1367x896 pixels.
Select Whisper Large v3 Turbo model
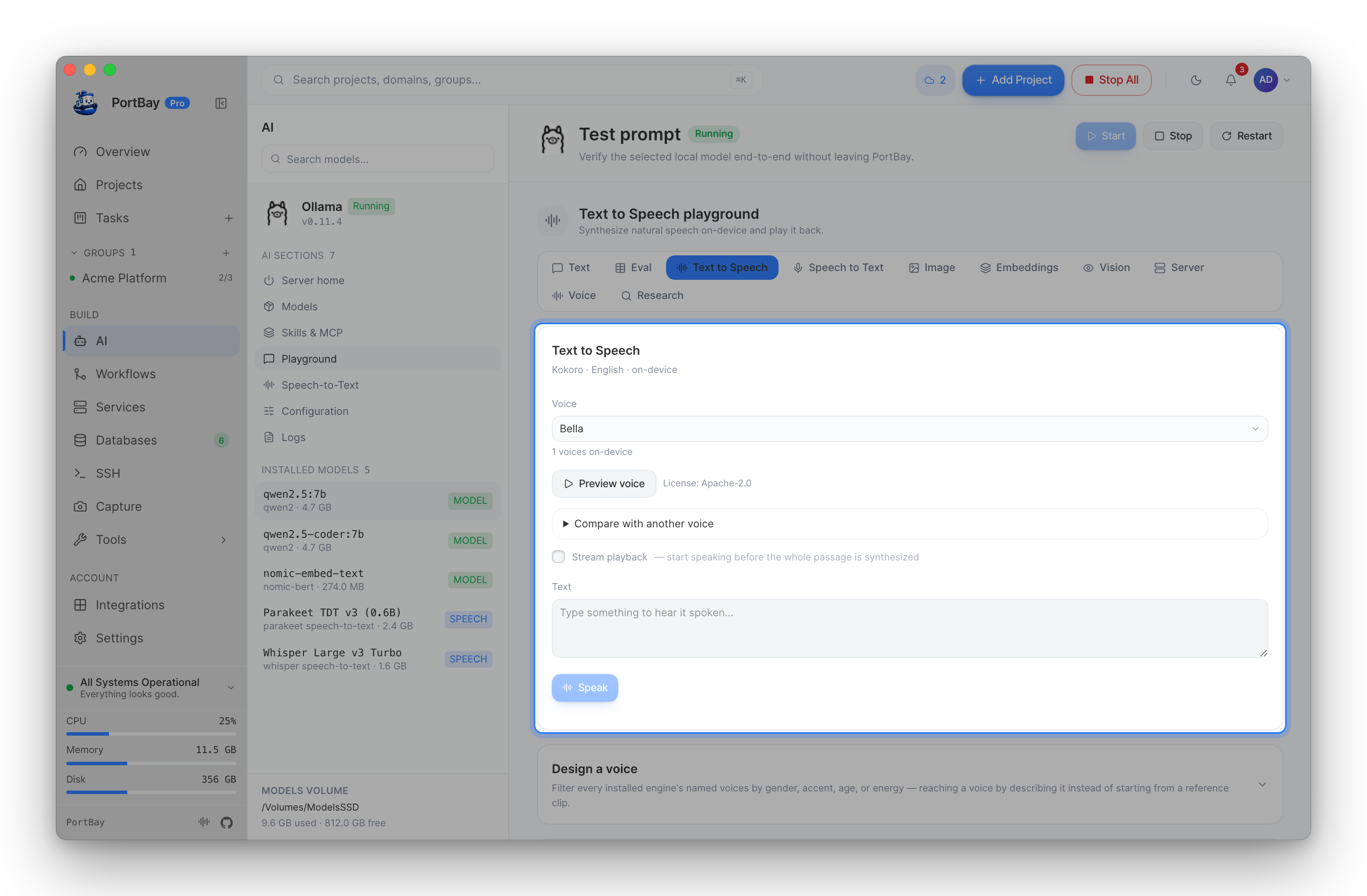377,659
